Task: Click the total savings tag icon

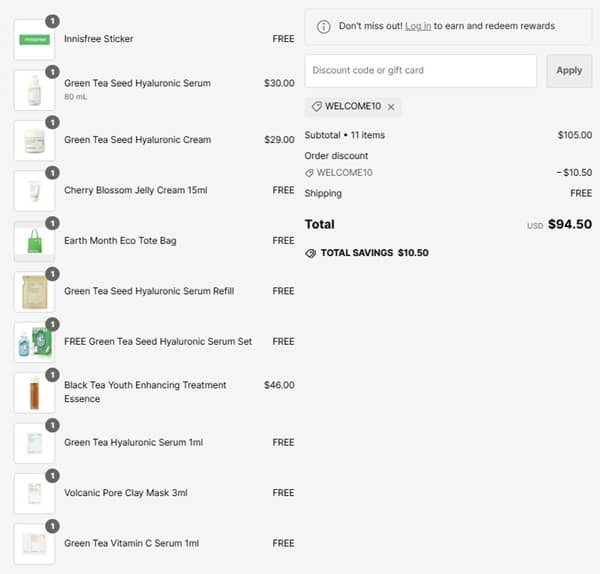Action: [x=311, y=253]
